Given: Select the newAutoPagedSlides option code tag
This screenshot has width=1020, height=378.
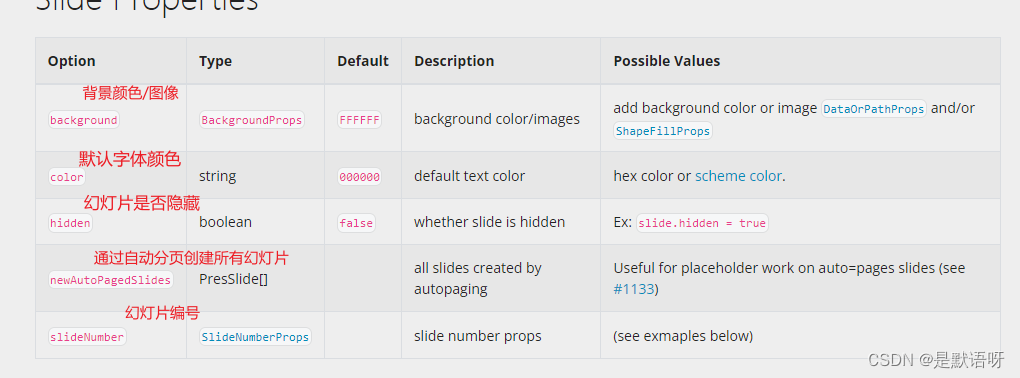Looking at the screenshot, I should click(x=111, y=280).
